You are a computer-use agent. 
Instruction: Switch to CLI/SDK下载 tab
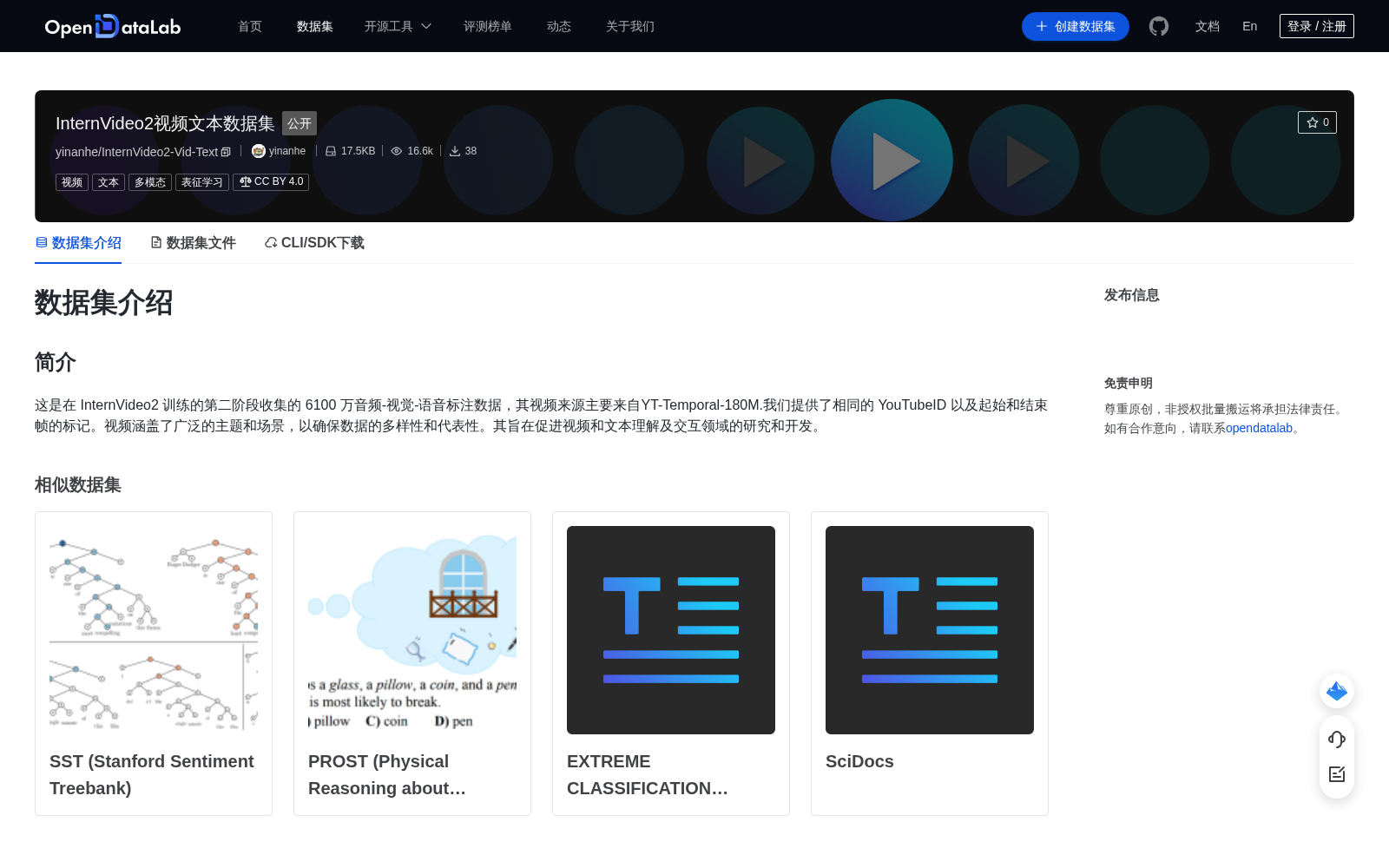314,243
